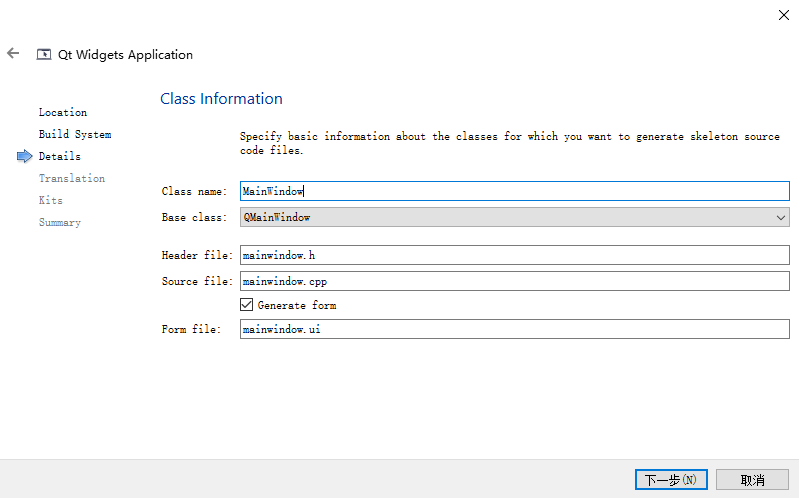
Task: Click the Source file text field
Action: coord(514,281)
